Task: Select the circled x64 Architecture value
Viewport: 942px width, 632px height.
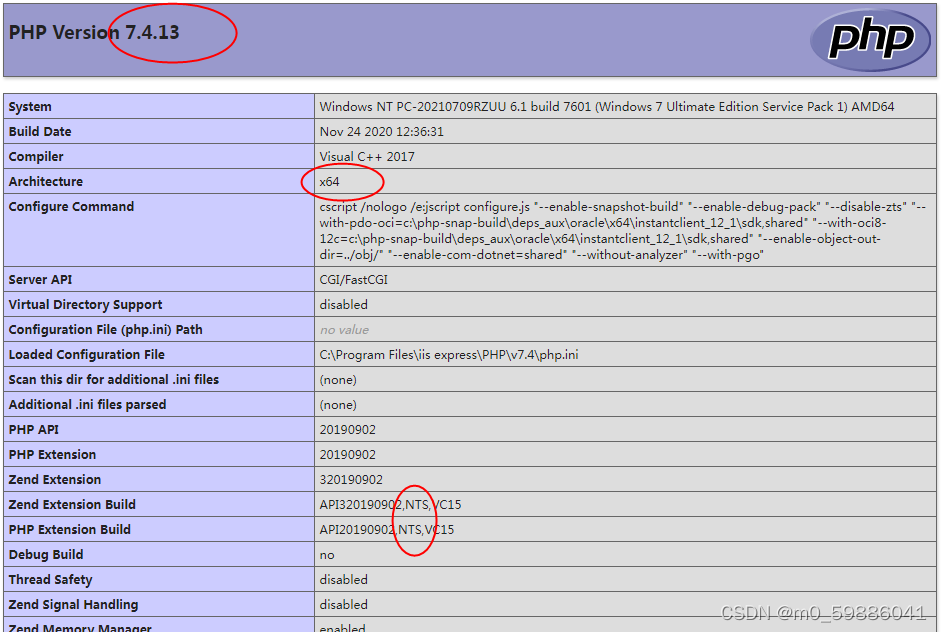Action: (333, 181)
